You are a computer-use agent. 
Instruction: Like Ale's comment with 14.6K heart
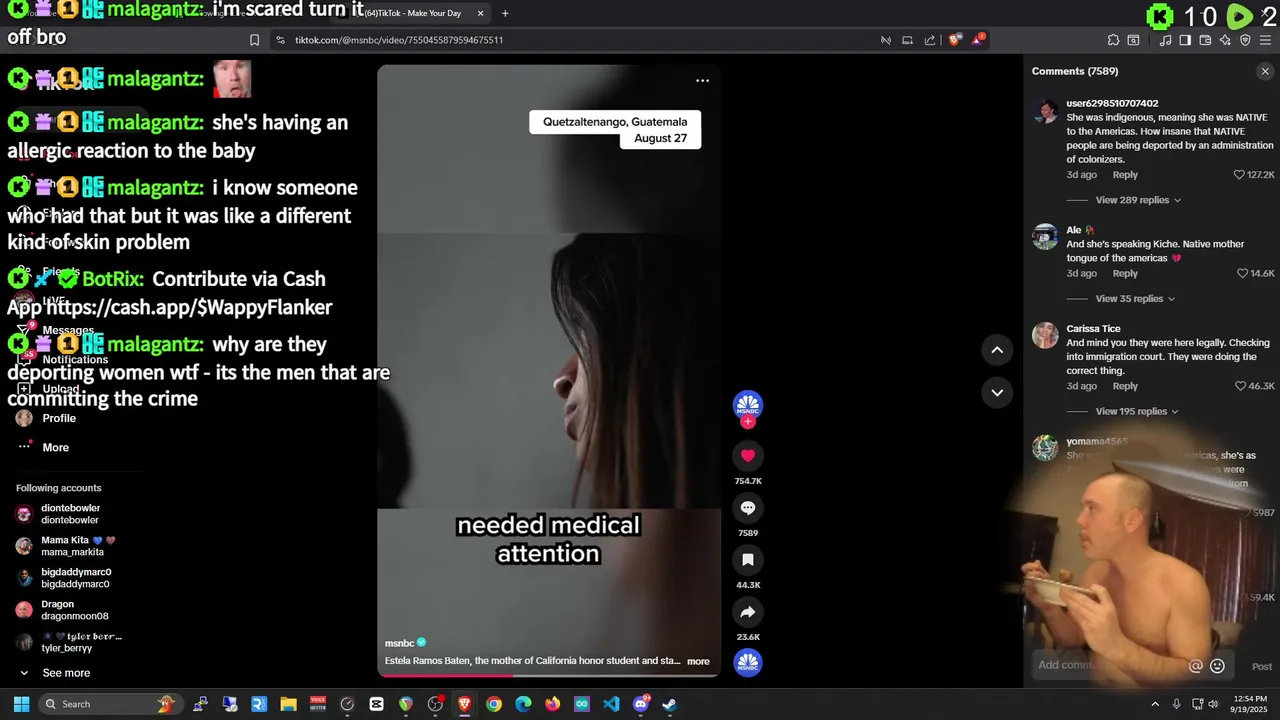(x=1243, y=273)
